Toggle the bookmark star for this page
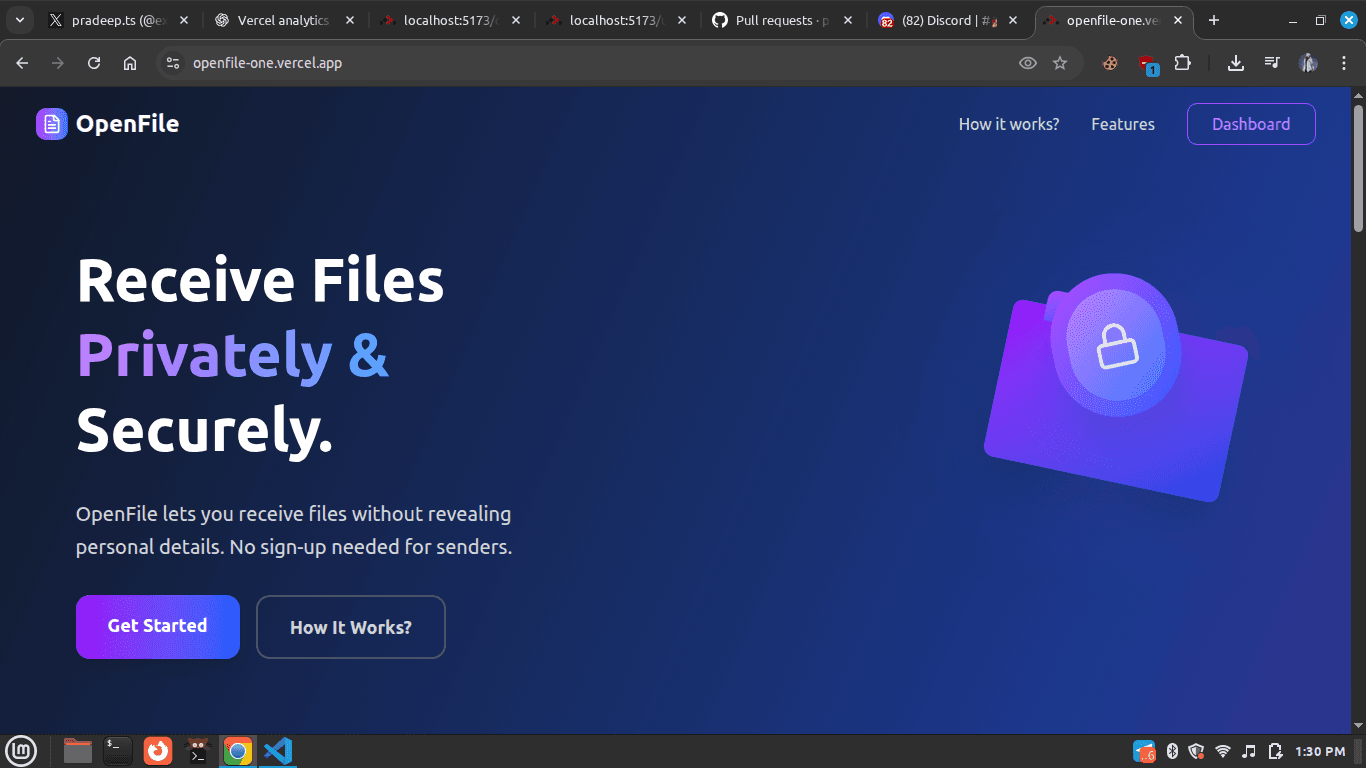The image size is (1366, 768). coord(1060,62)
